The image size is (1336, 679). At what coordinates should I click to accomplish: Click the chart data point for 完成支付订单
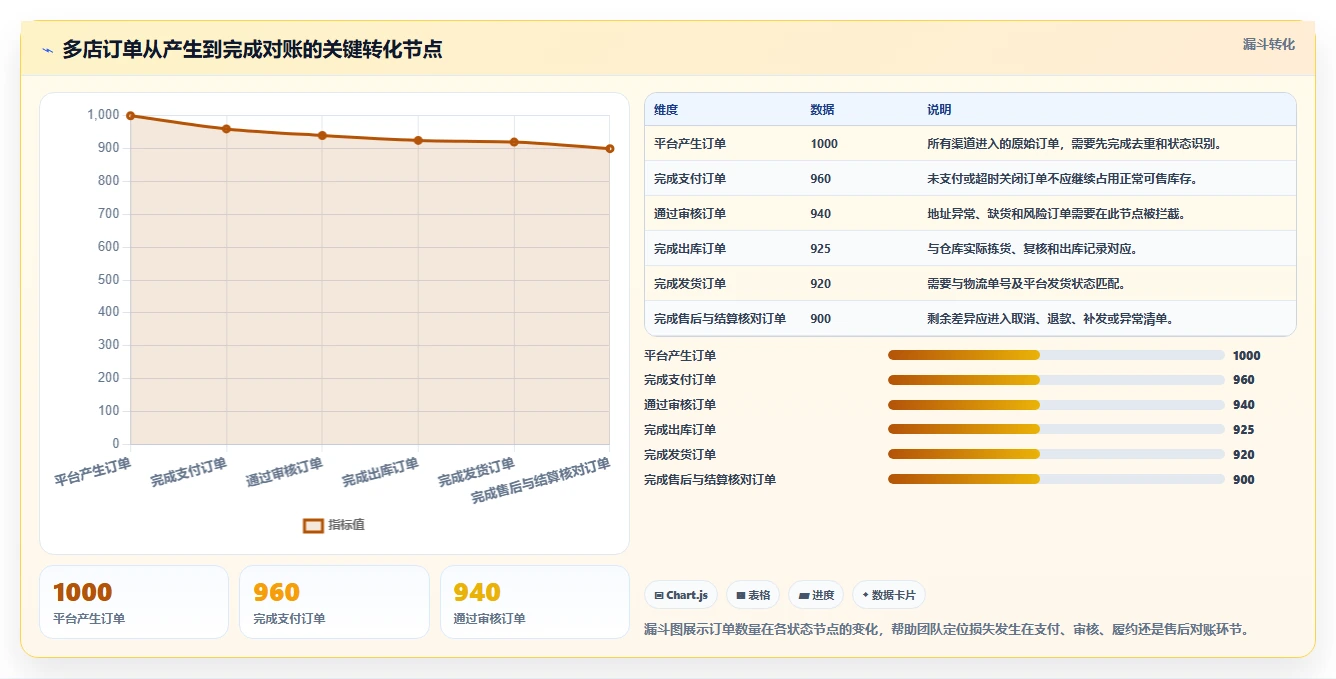[x=226, y=129]
